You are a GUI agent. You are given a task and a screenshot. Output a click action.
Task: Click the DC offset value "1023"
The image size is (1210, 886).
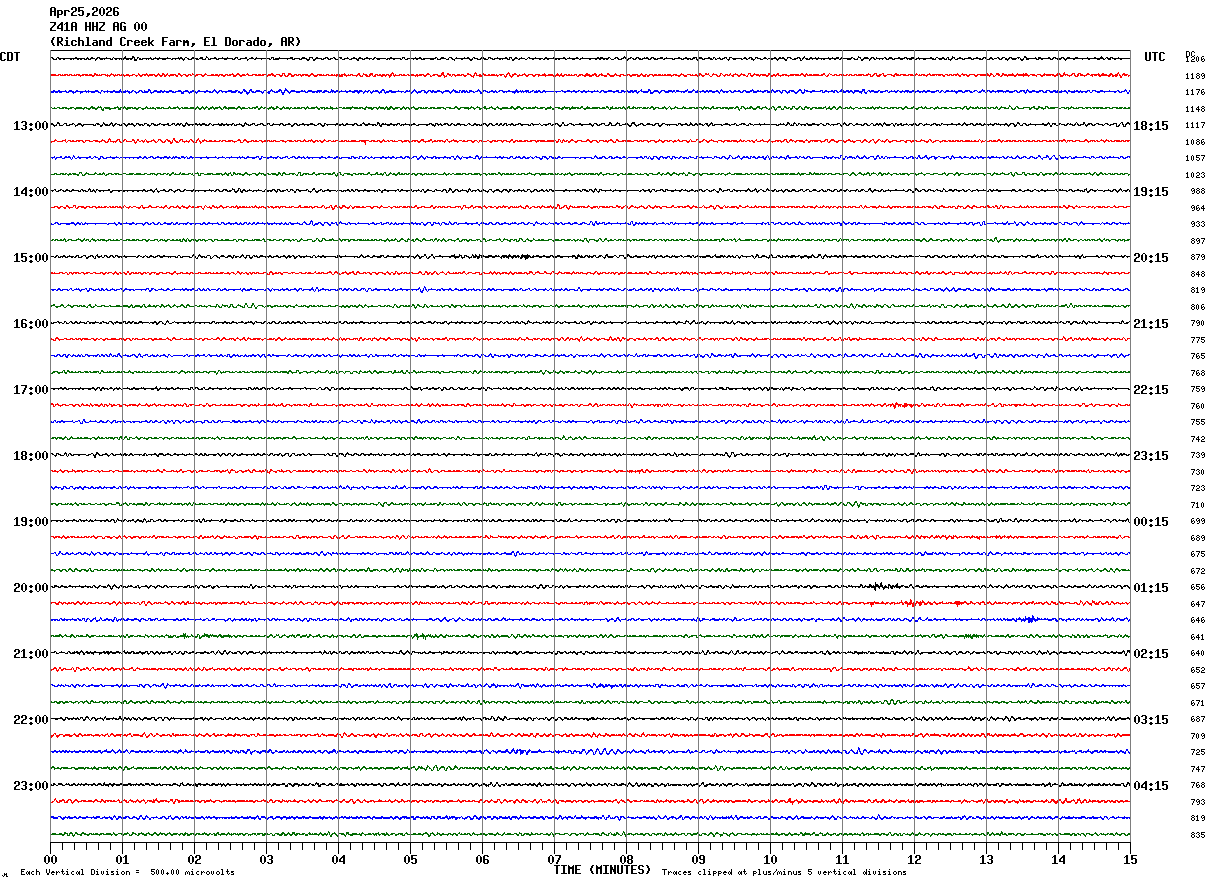coord(1195,175)
